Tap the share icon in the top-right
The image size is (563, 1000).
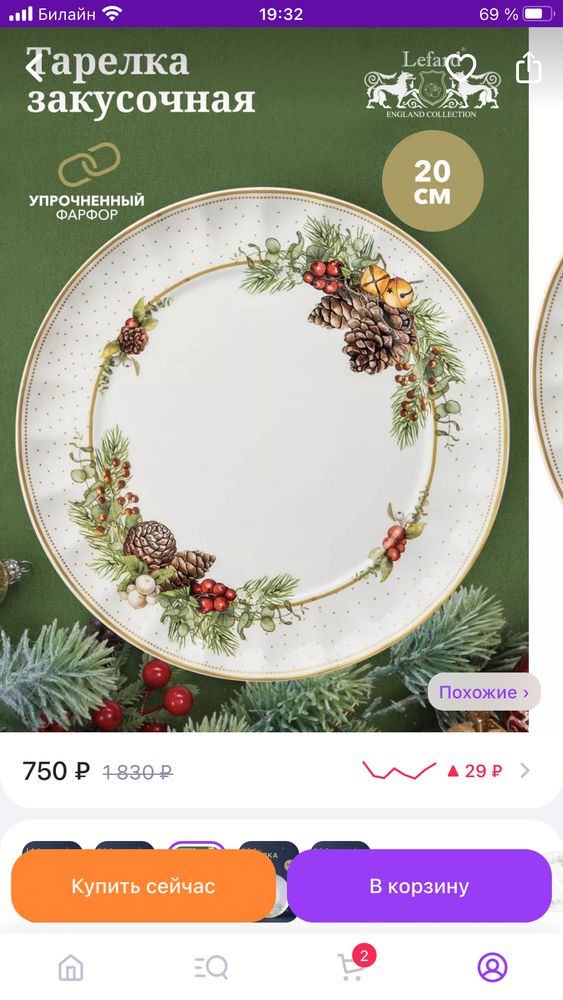tap(528, 68)
